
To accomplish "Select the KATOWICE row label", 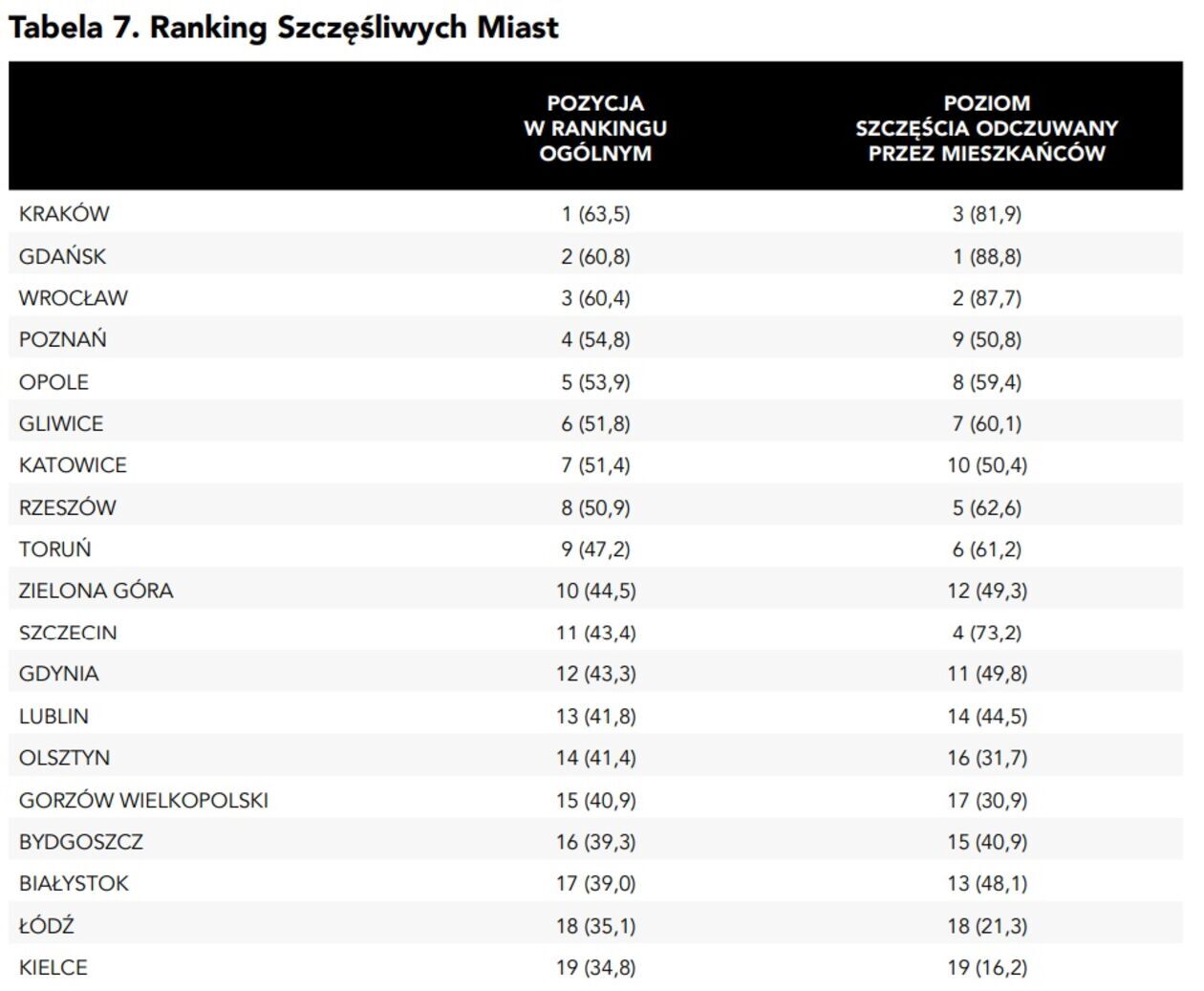I will (73, 465).
